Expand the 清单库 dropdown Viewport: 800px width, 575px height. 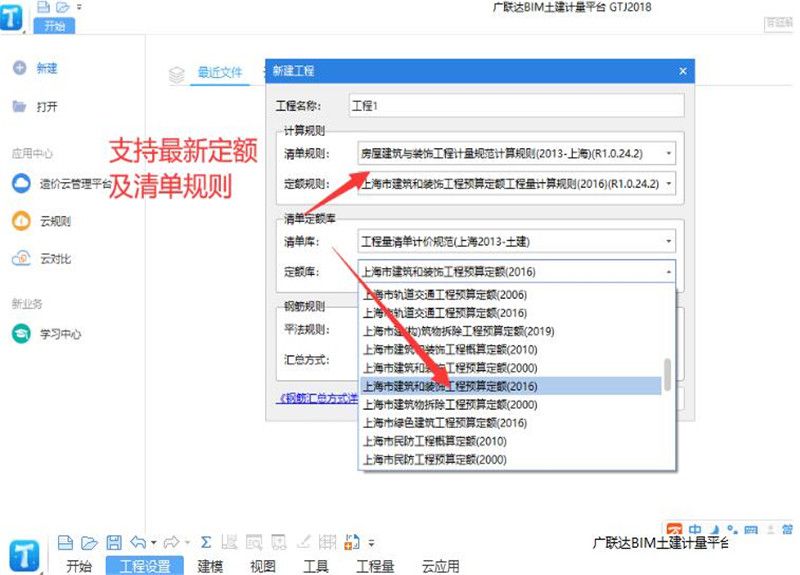668,241
